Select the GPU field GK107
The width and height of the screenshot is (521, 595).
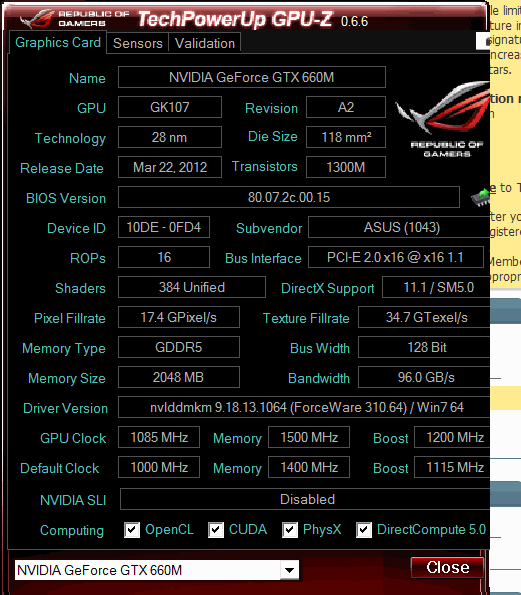click(170, 107)
